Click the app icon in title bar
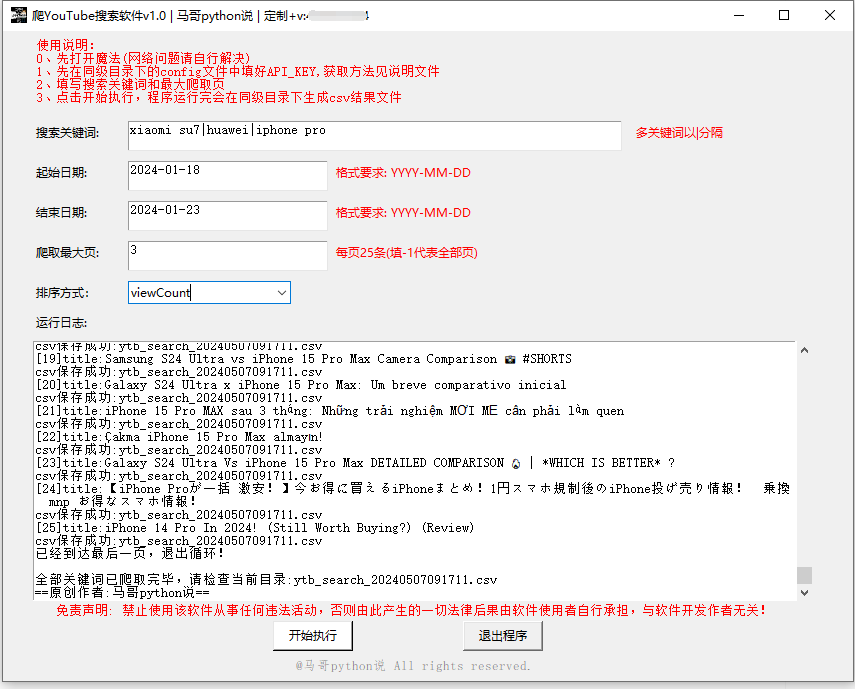The height and width of the screenshot is (689, 855). pyautogui.click(x=19, y=15)
